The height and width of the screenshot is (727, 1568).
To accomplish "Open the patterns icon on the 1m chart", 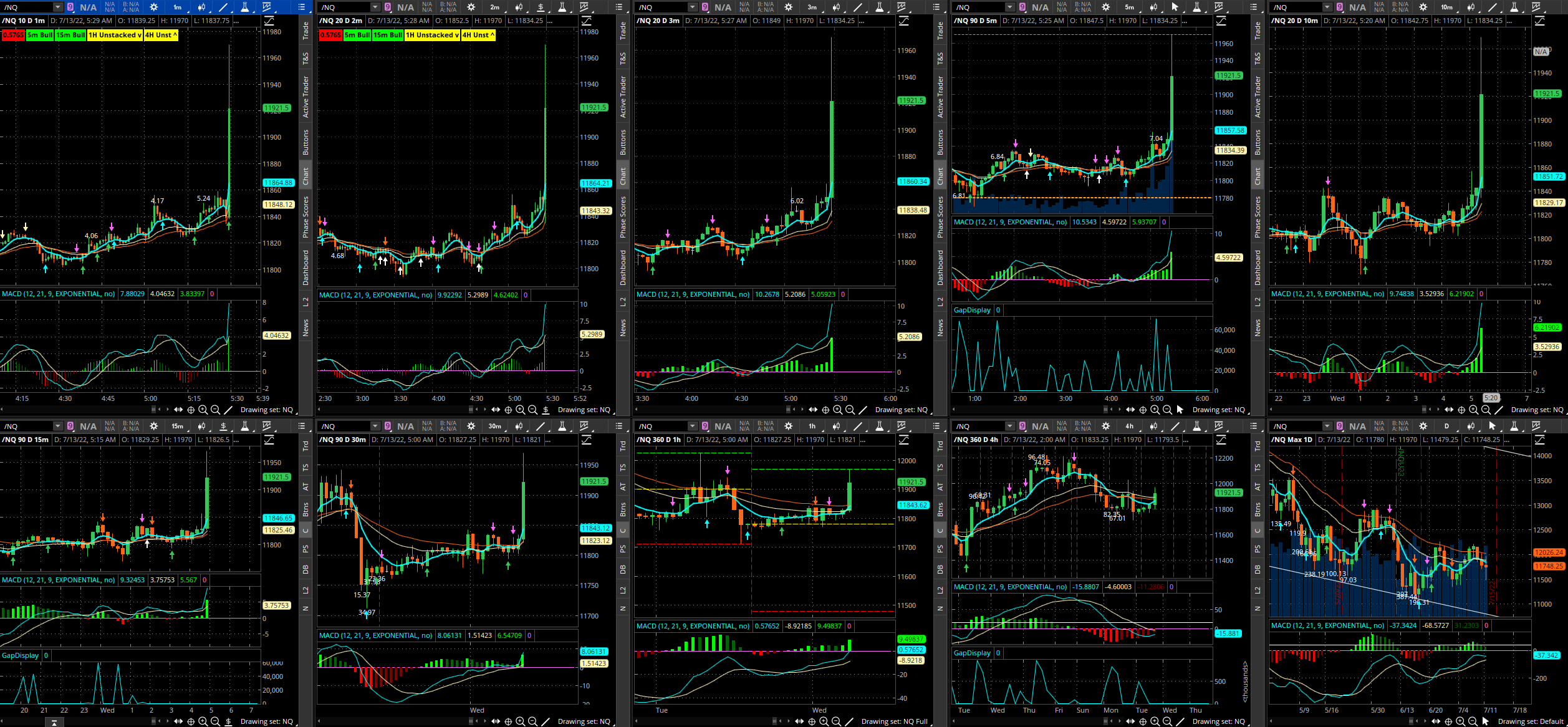I will 267,7.
